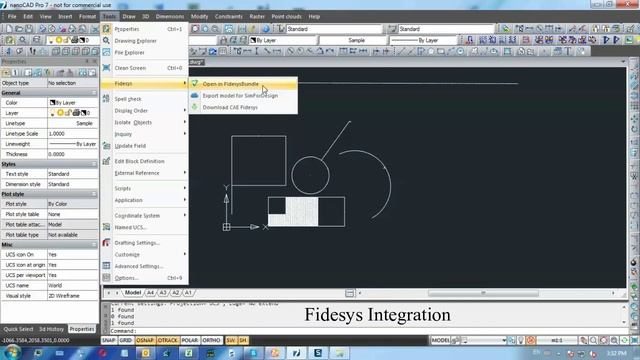Collapse the Plot style section
The image size is (640, 360).
[x=94, y=194]
